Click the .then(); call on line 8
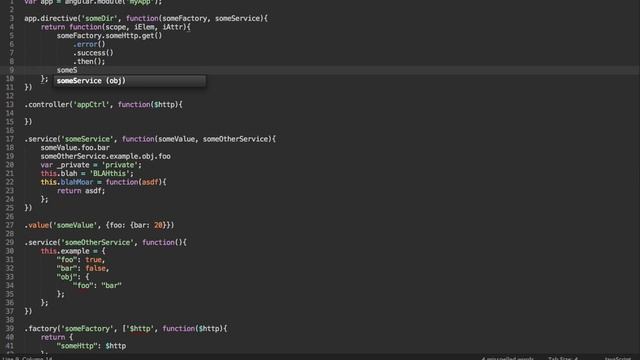This screenshot has height=360, width=640. (89, 61)
